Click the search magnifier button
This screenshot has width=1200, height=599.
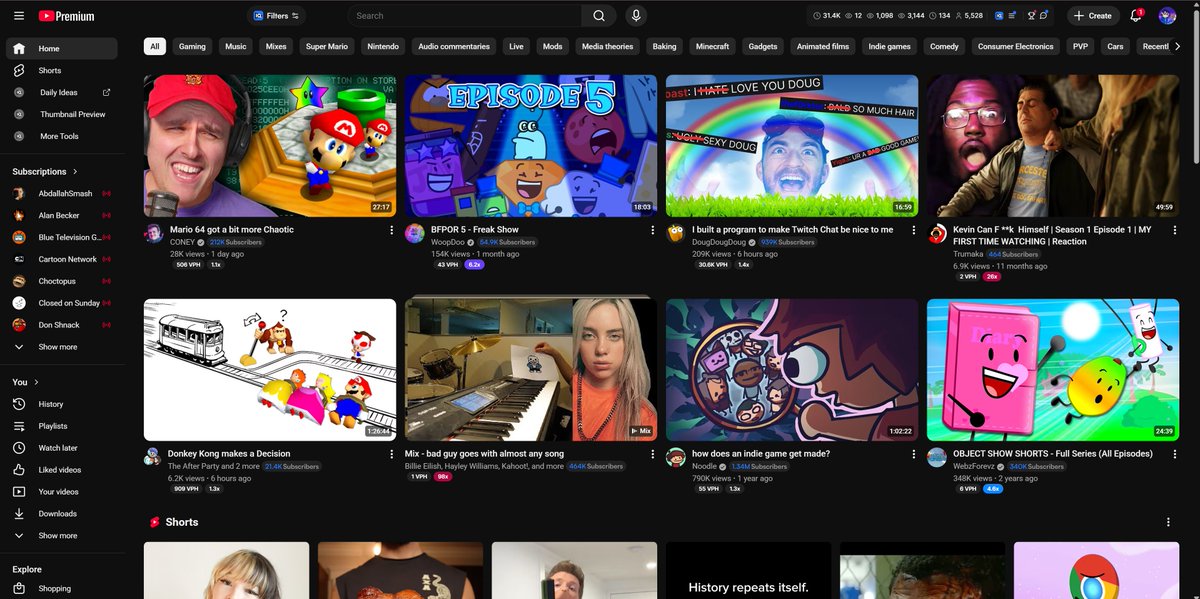(599, 16)
